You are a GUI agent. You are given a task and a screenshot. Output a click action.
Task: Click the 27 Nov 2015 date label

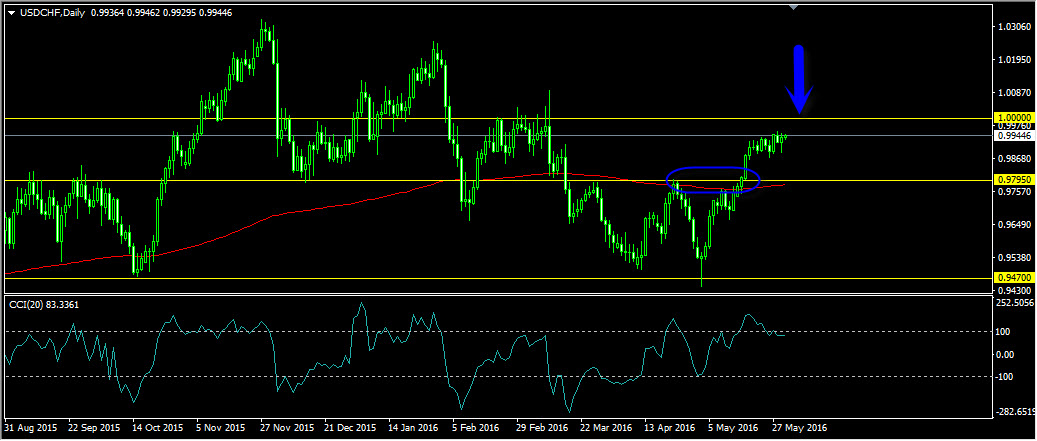tap(286, 428)
